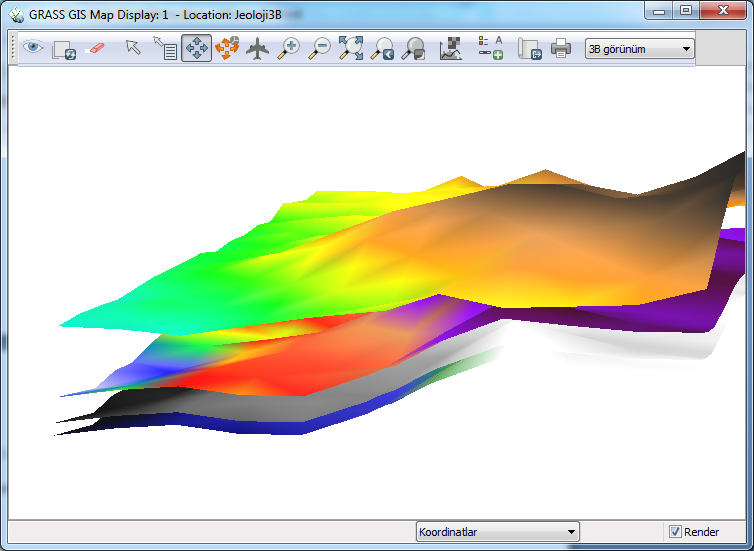Open the 3B görünüm view dropdown
Viewport: 754px width, 551px height.
point(640,48)
